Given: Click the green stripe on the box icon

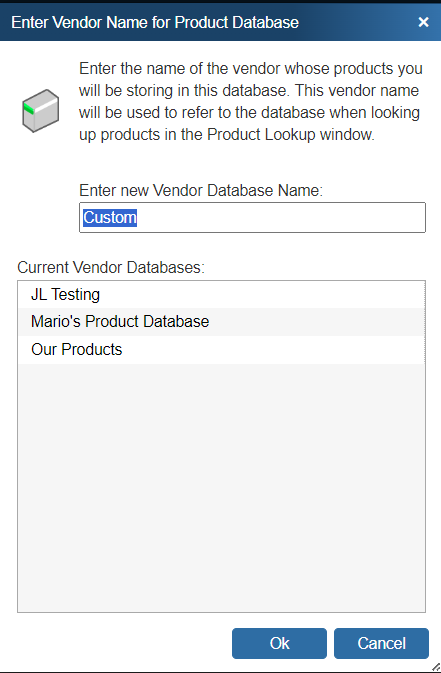Looking at the screenshot, I should [29, 109].
